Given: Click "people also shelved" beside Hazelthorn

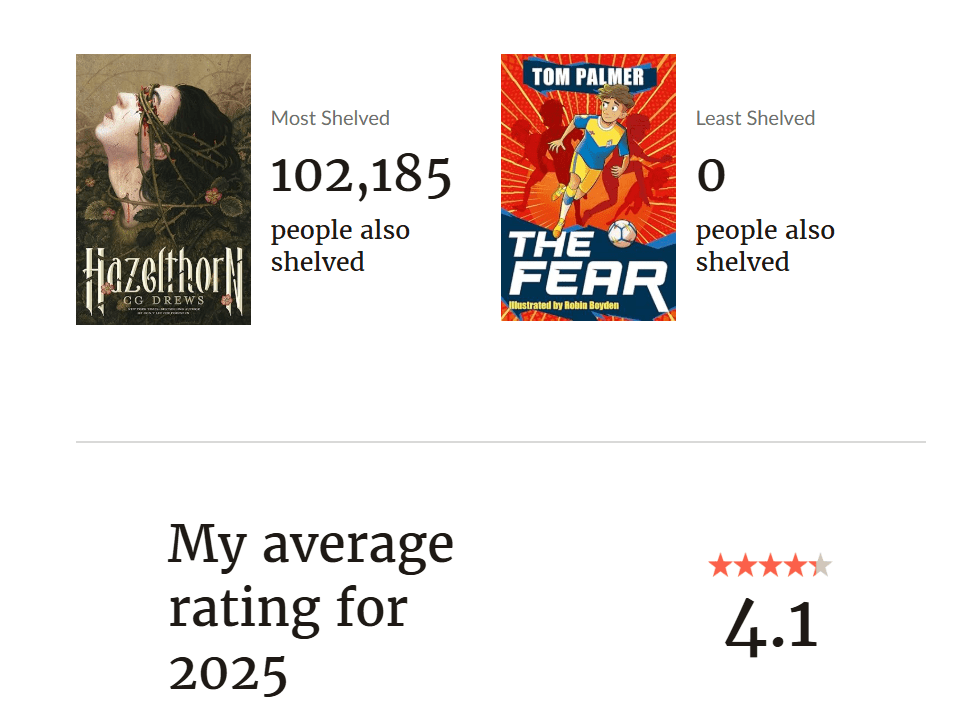Looking at the screenshot, I should coord(340,246).
